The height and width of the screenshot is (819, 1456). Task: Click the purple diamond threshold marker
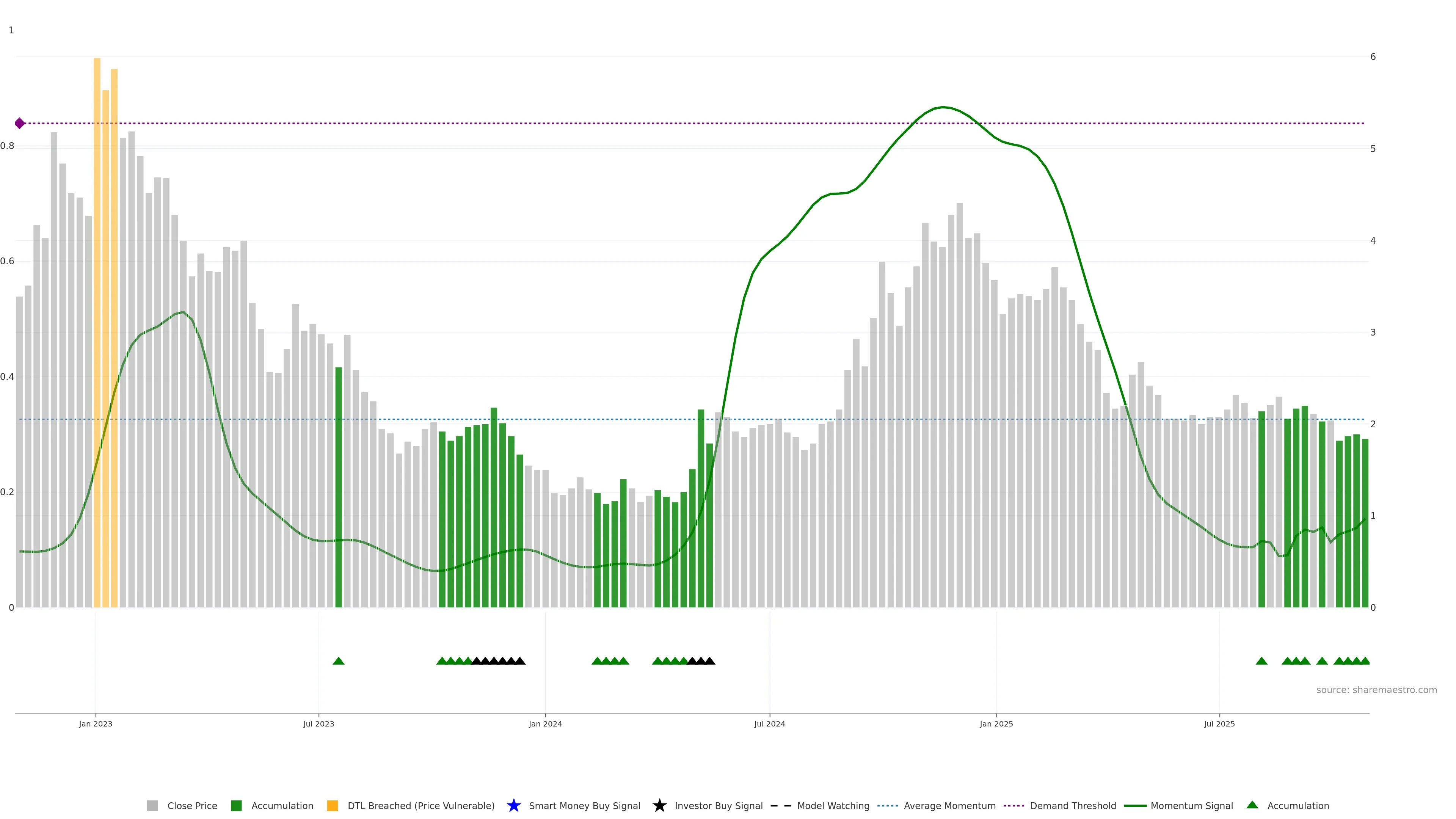click(20, 123)
